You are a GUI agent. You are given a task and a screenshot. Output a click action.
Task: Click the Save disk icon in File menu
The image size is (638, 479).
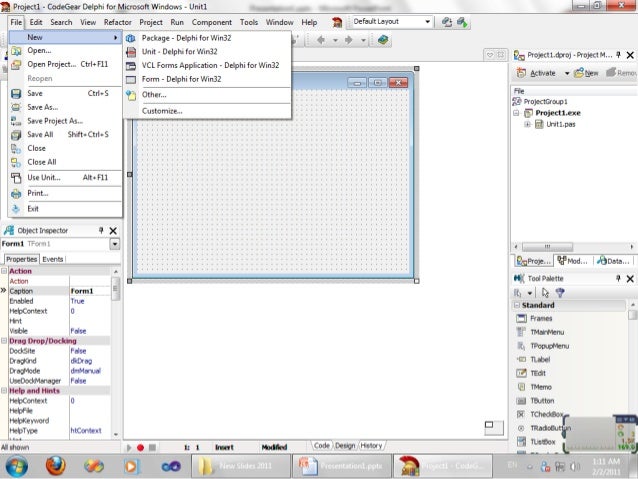16,94
